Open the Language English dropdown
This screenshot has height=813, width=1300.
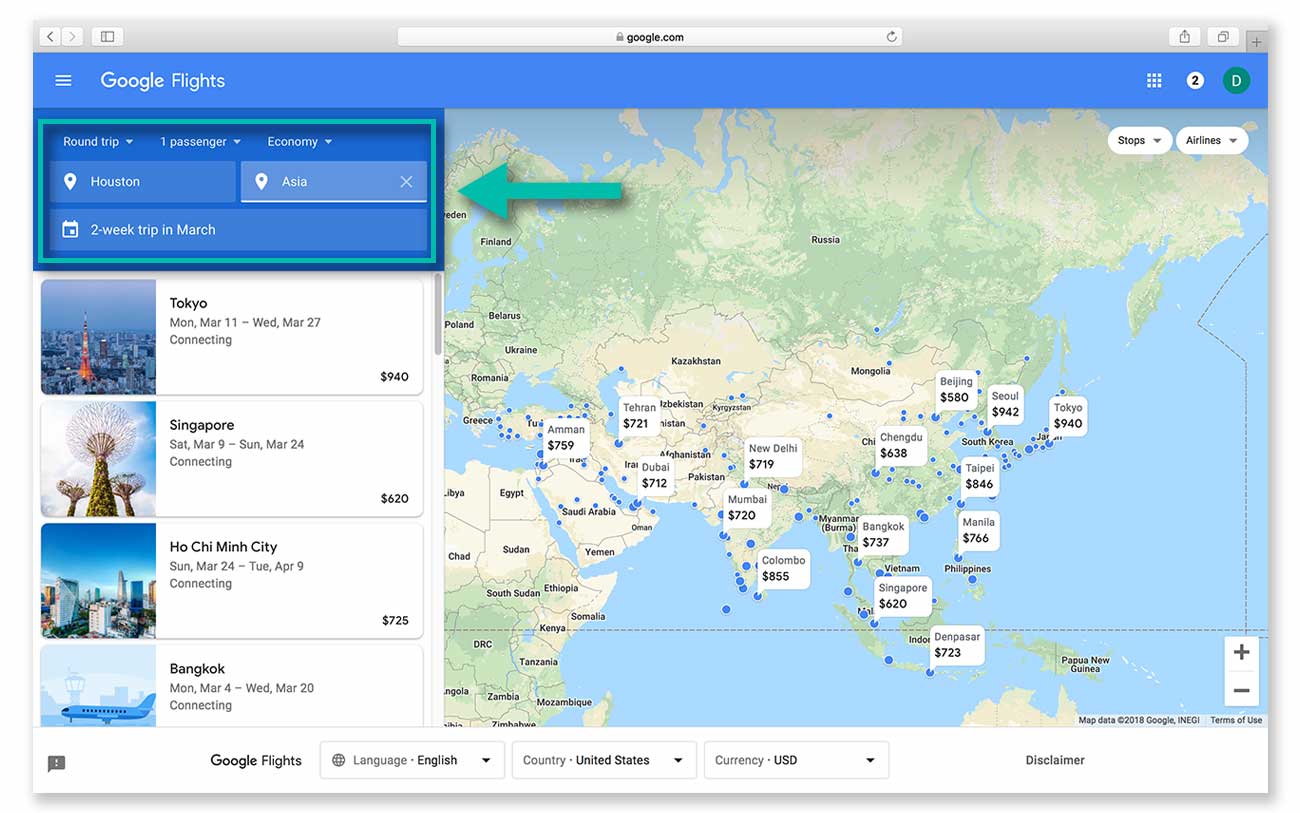click(x=411, y=760)
